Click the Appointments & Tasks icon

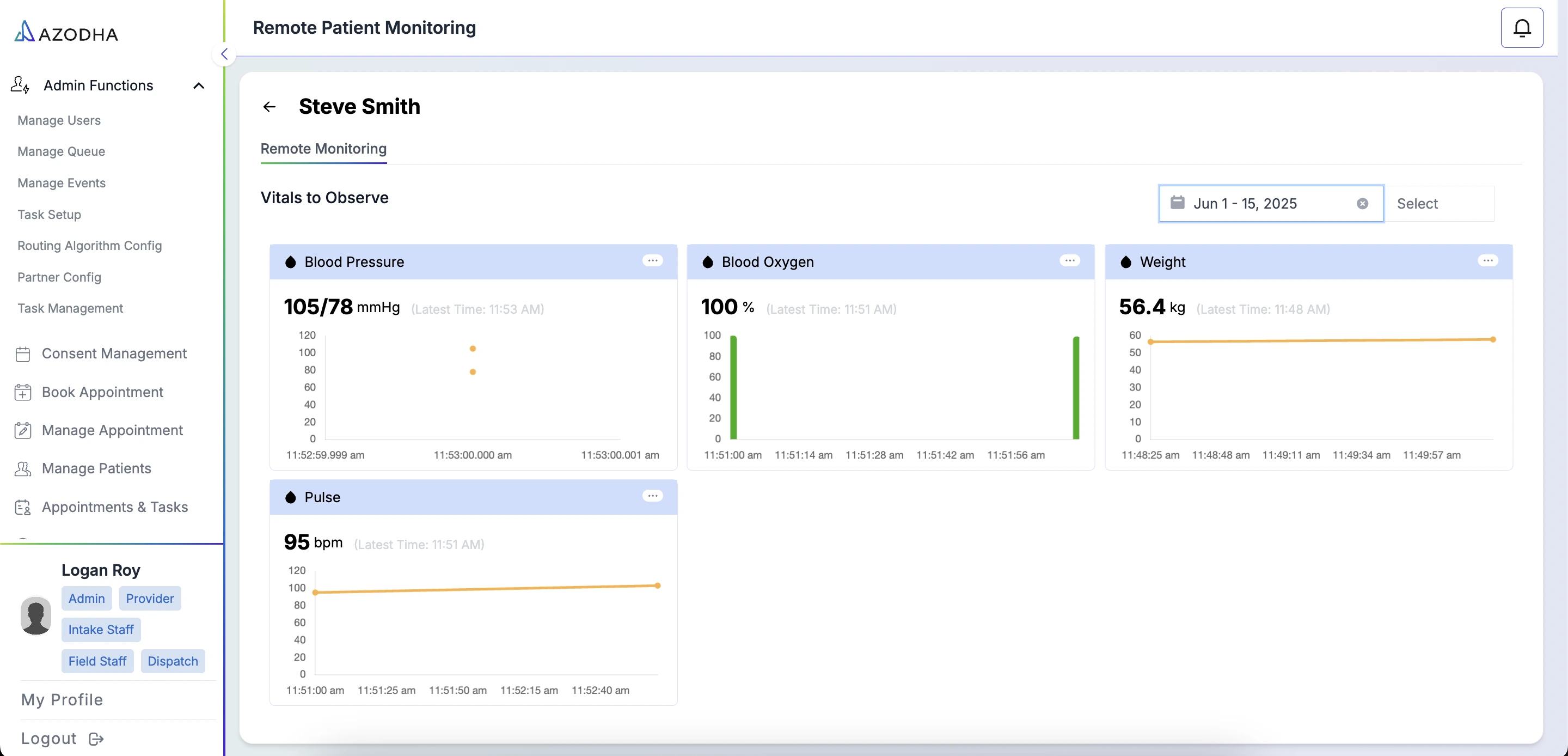click(22, 506)
